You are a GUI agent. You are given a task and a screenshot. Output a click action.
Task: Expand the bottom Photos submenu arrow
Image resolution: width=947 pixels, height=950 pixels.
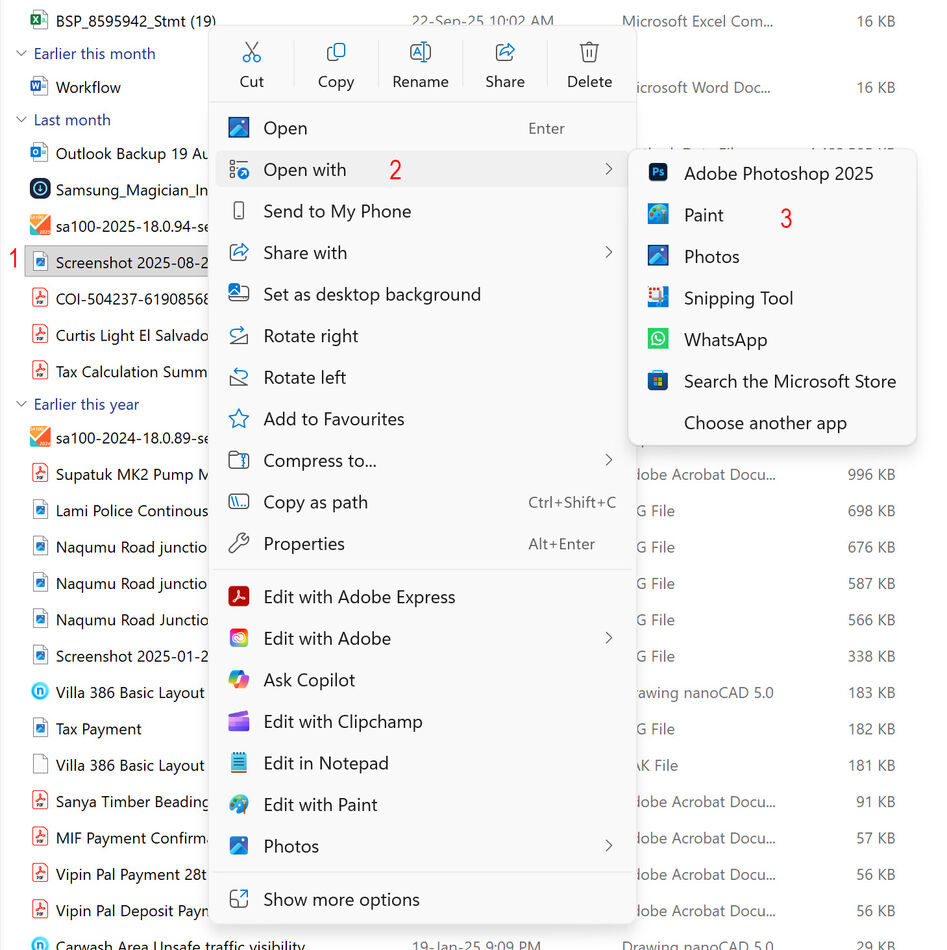pos(609,846)
